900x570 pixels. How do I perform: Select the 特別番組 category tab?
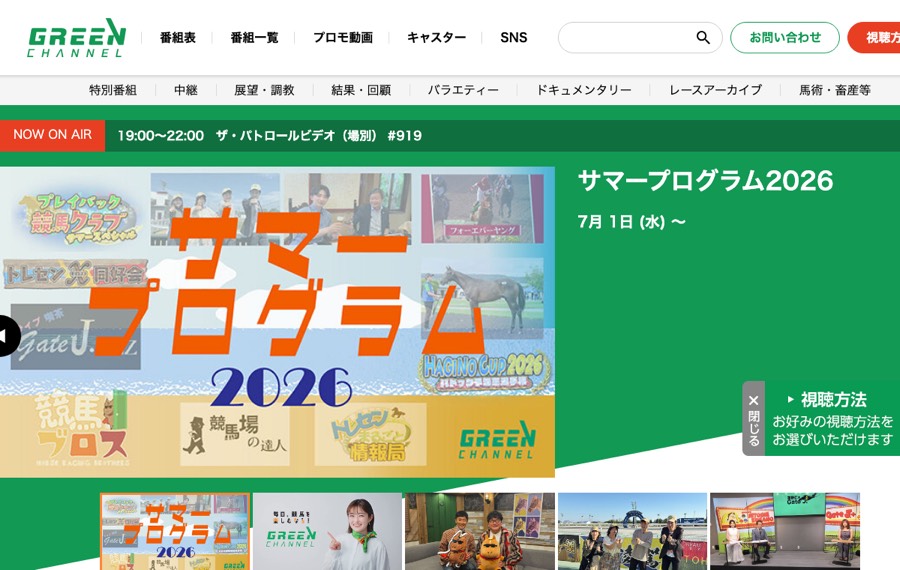113,90
